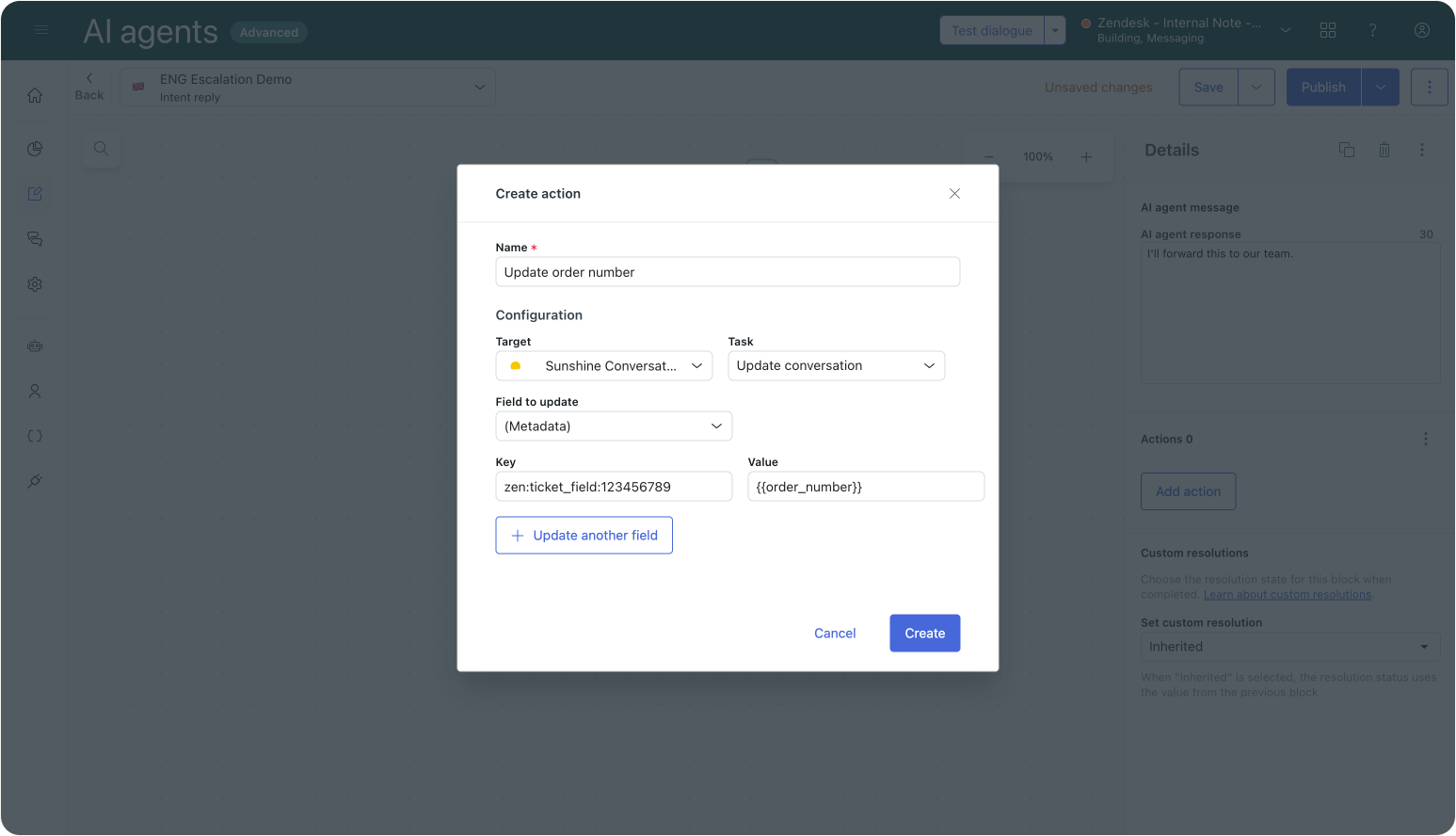
Task: Click the Name input field
Action: tap(727, 272)
